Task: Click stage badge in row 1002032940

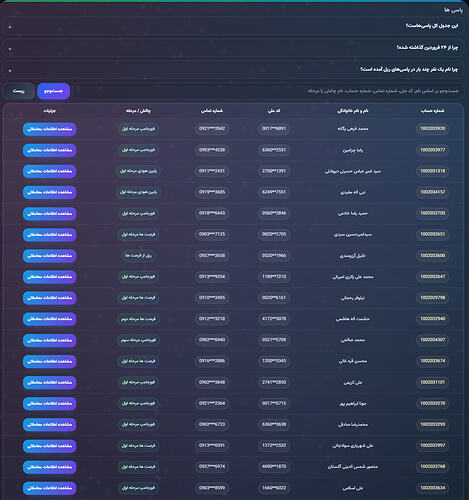Action: pyautogui.click(x=138, y=319)
